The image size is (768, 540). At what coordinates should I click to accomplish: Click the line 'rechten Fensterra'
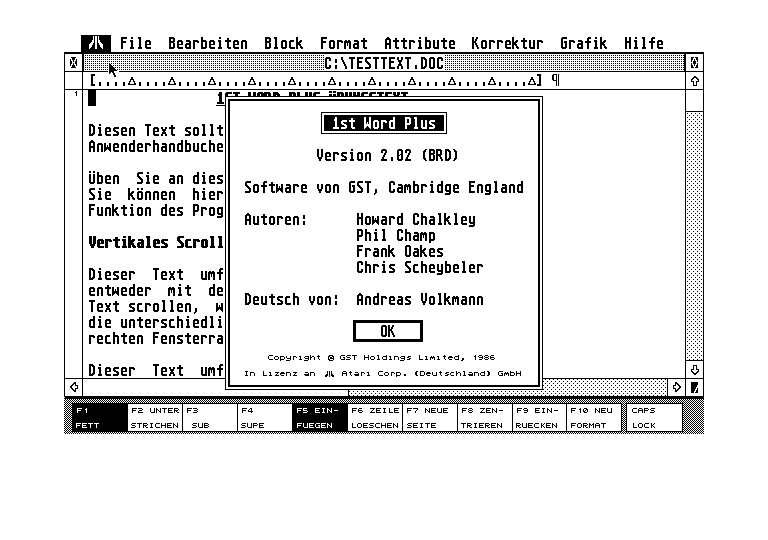click(156, 339)
